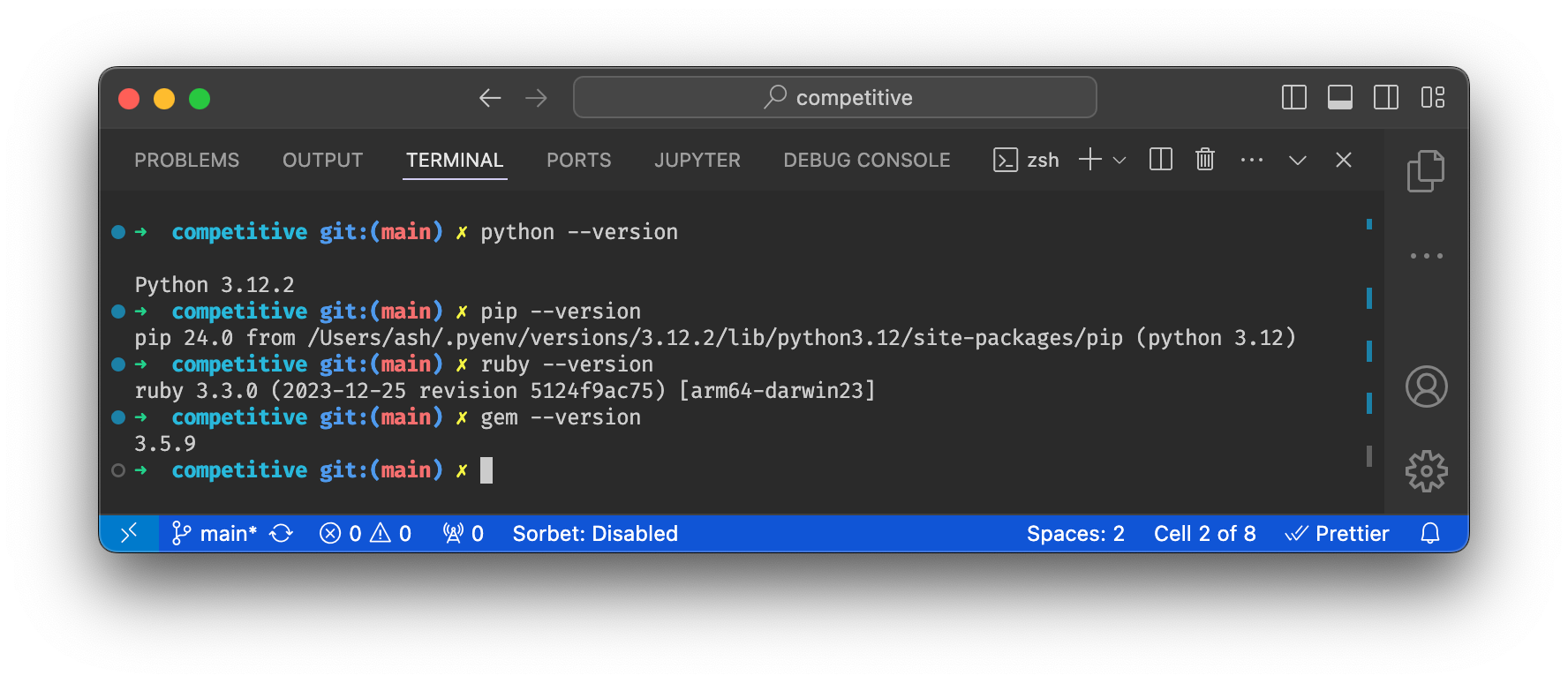Jump to the topmost blue scrollbar command marker

pos(1369,224)
